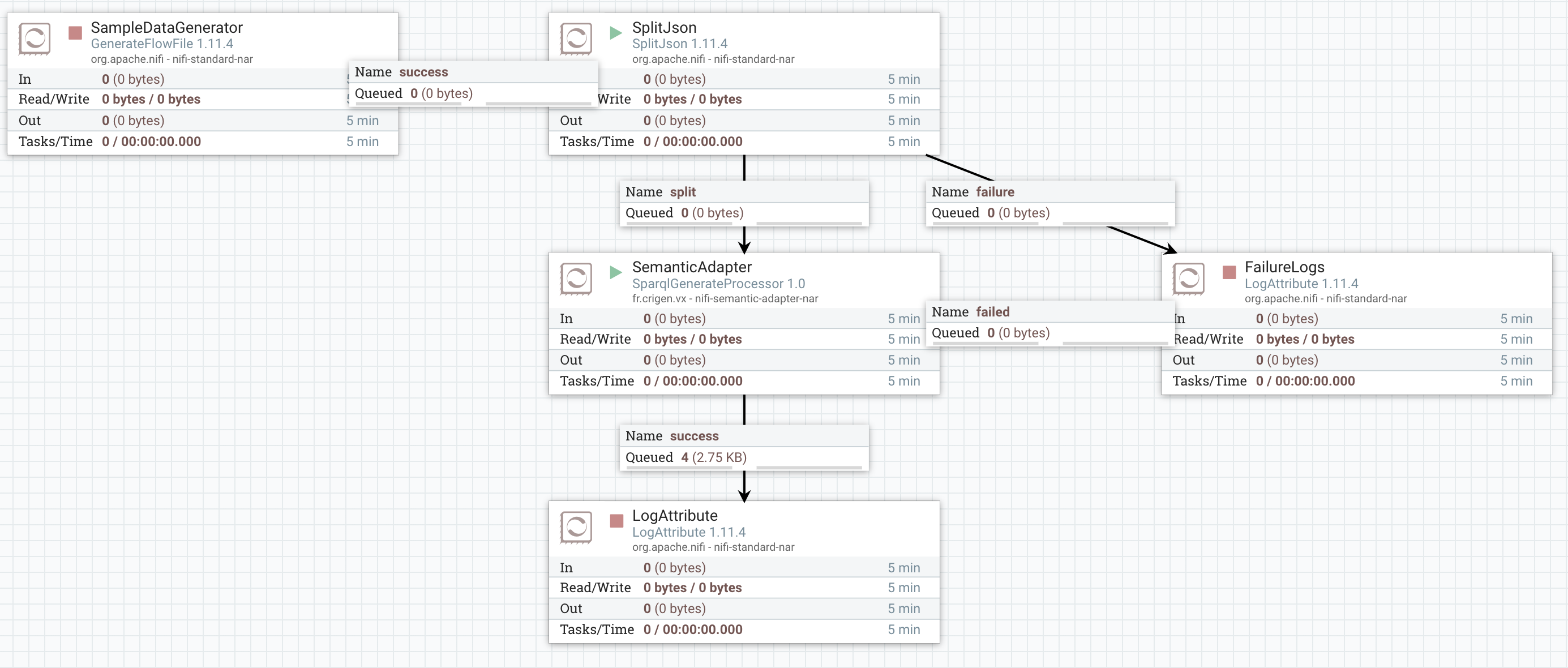Click LogAttribute Out row 5 min label

[903, 609]
